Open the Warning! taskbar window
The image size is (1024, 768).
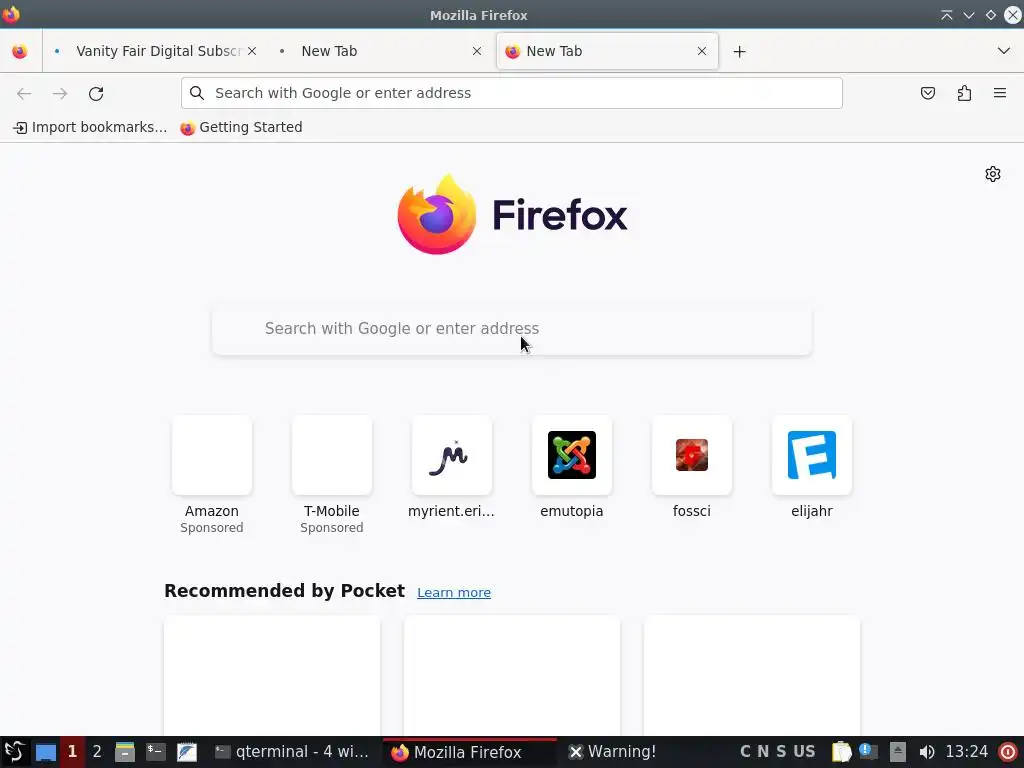pos(613,752)
